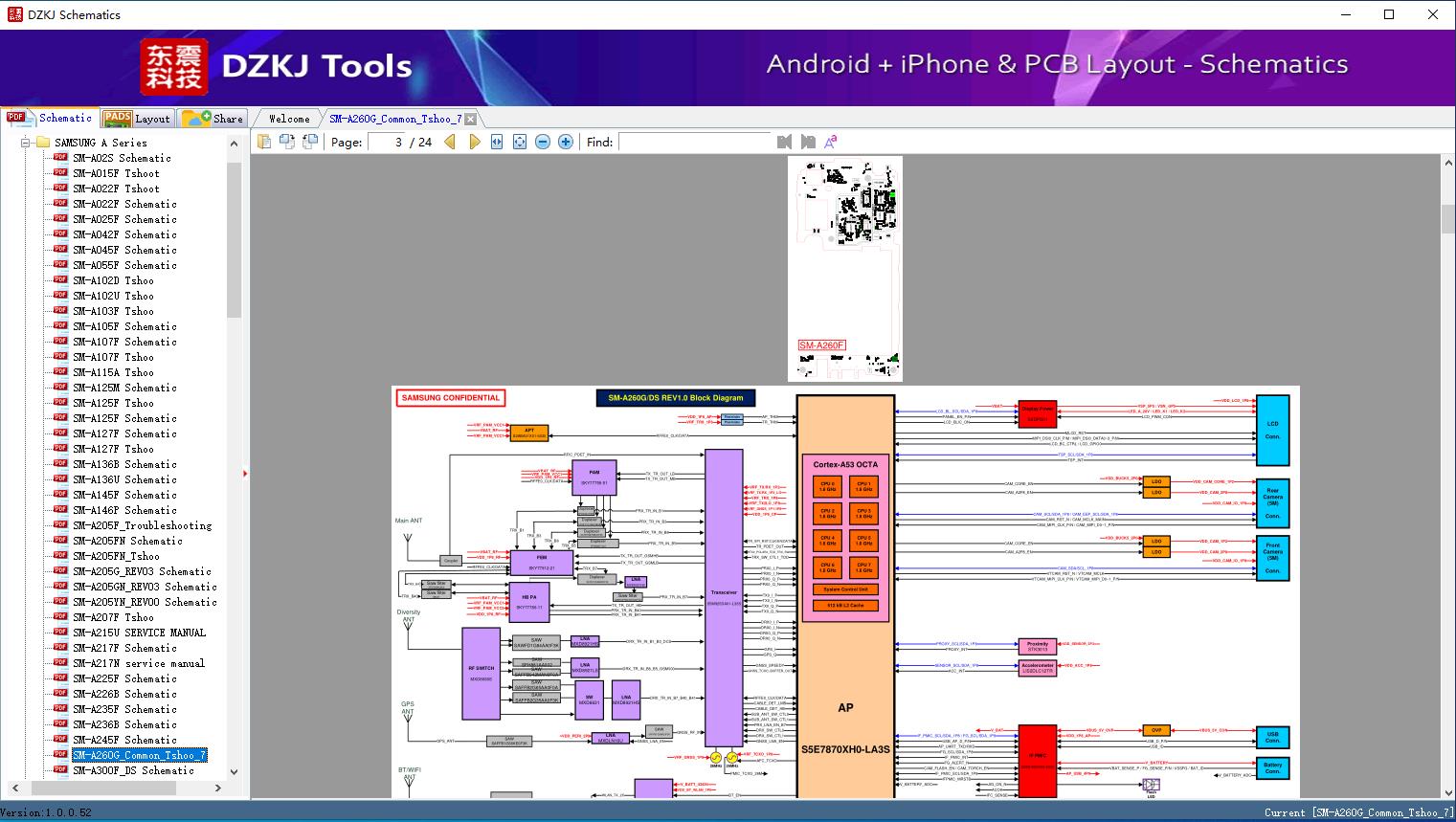Screen dimensions: 1456x822
Task: Click the tree horizontal scroll right arrow
Action: pos(217,788)
